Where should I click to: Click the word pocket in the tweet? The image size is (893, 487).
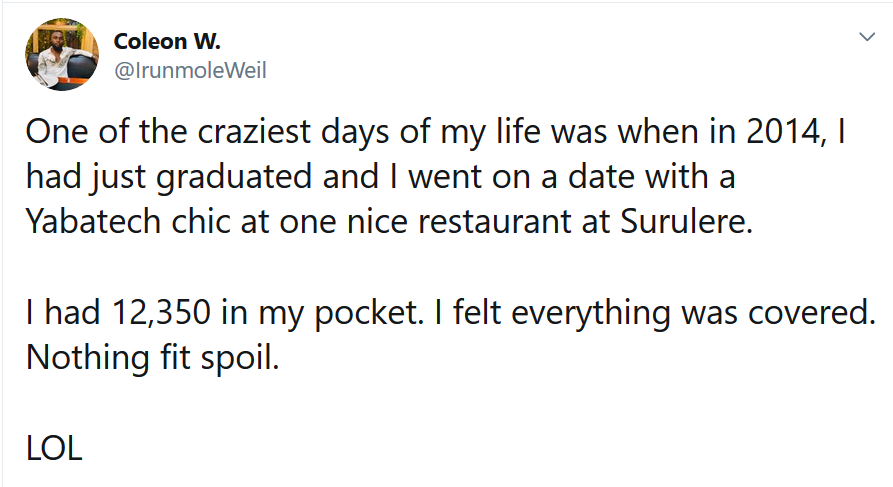click(x=369, y=313)
